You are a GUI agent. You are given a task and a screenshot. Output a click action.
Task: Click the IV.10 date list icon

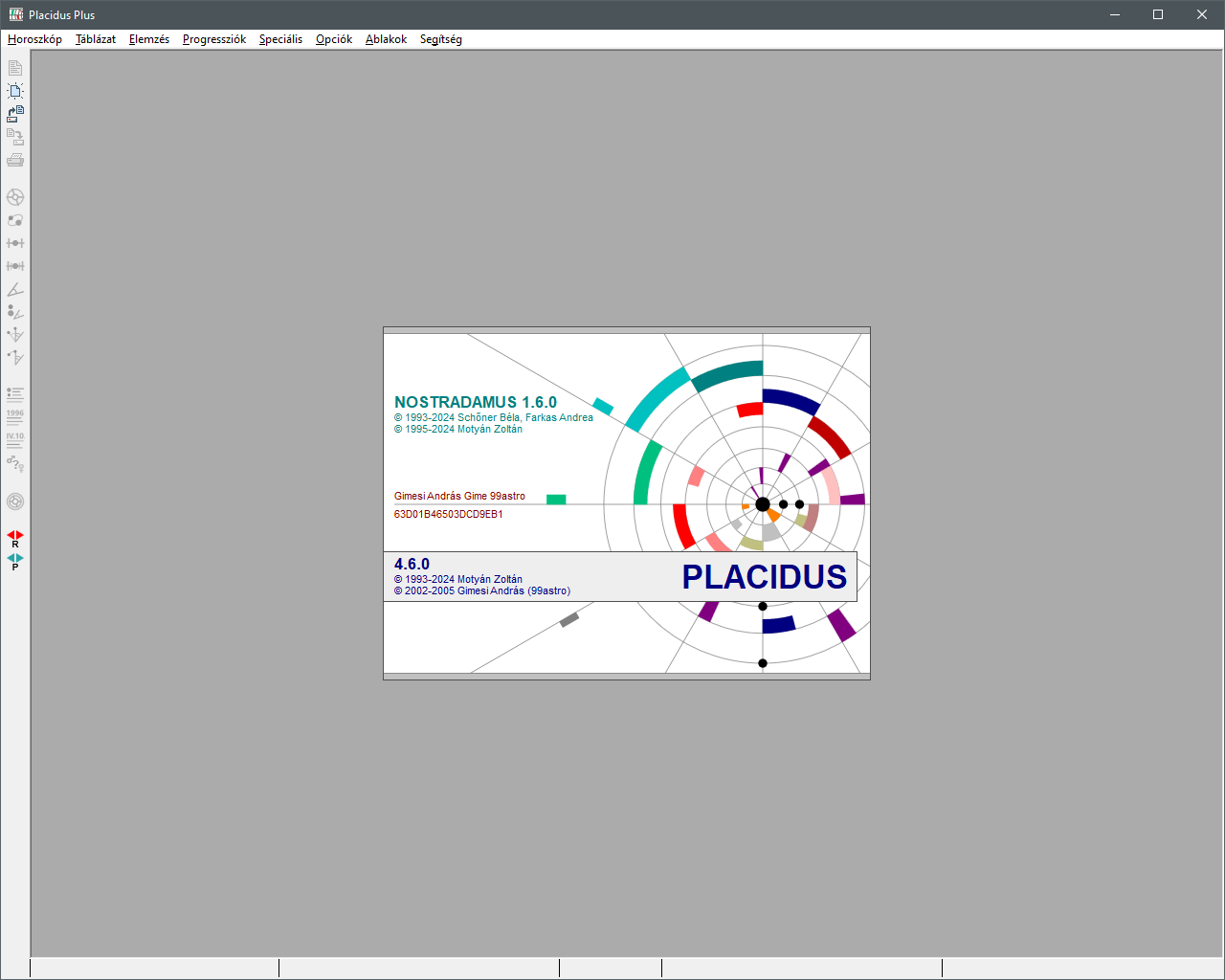click(x=15, y=440)
